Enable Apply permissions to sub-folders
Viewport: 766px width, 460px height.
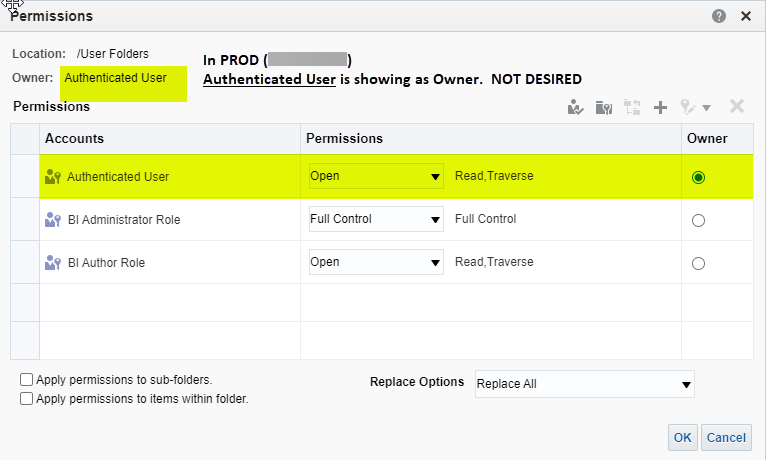point(26,379)
